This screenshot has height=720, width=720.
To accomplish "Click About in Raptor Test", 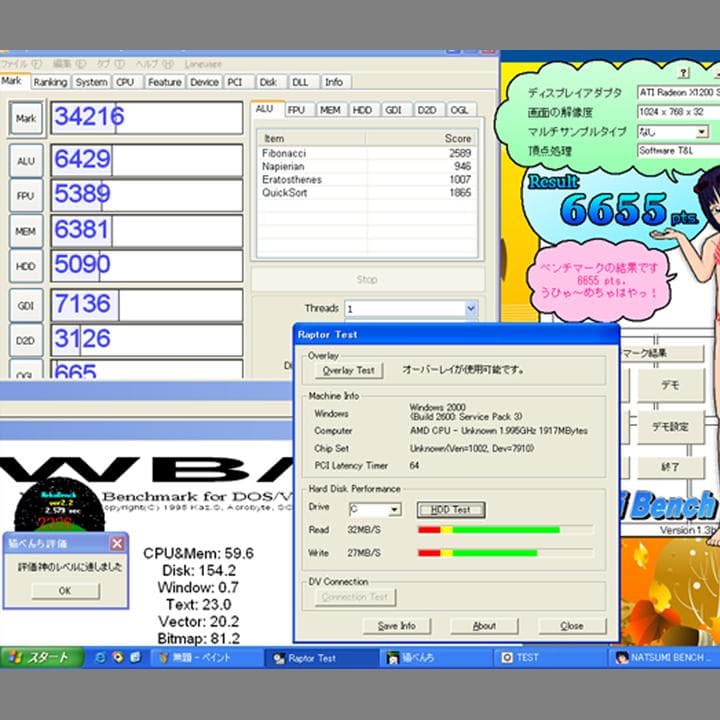I will [x=484, y=626].
